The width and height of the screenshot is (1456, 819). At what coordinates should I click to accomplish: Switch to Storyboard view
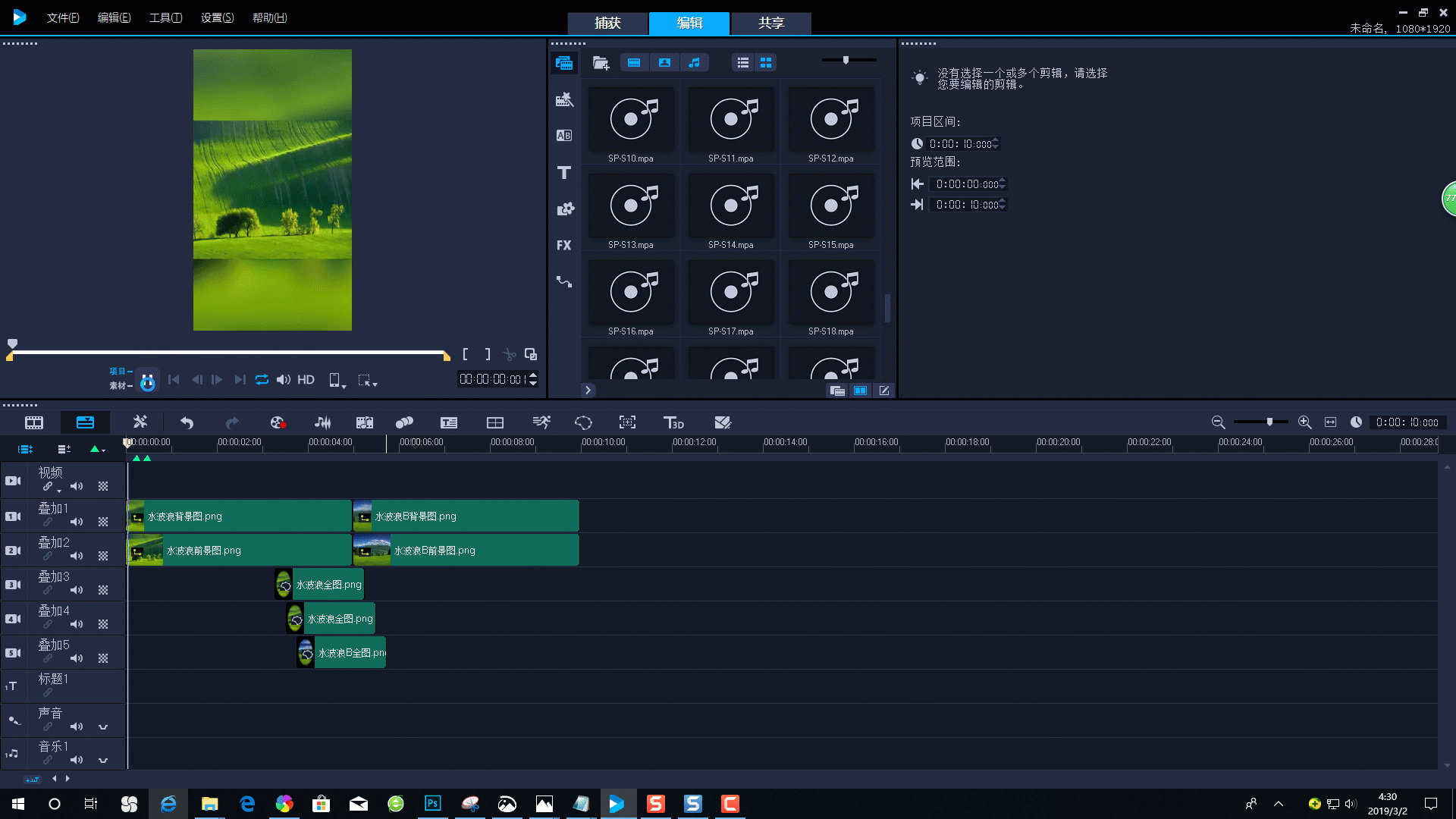34,422
